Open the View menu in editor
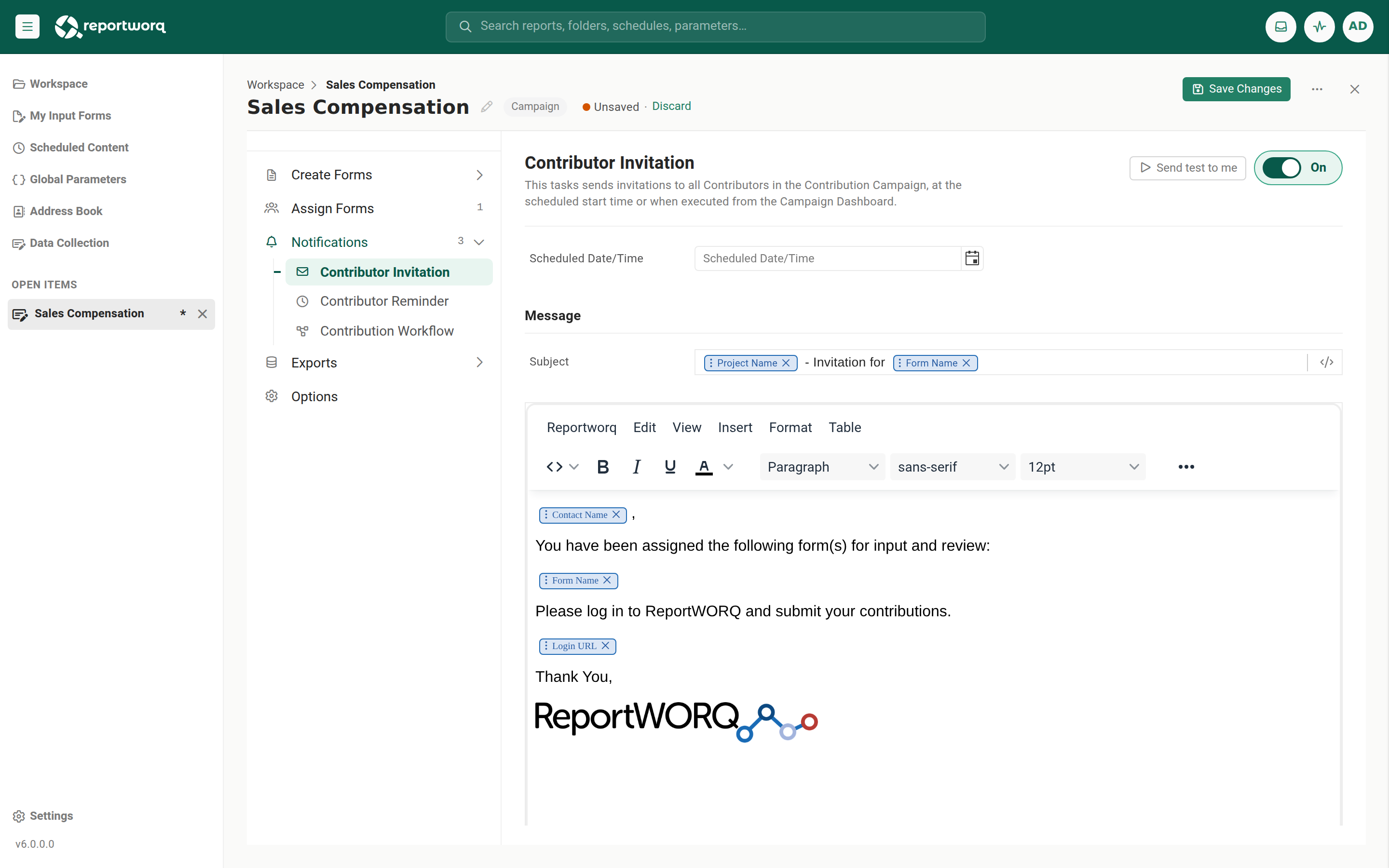This screenshot has height=868, width=1389. coord(686,427)
